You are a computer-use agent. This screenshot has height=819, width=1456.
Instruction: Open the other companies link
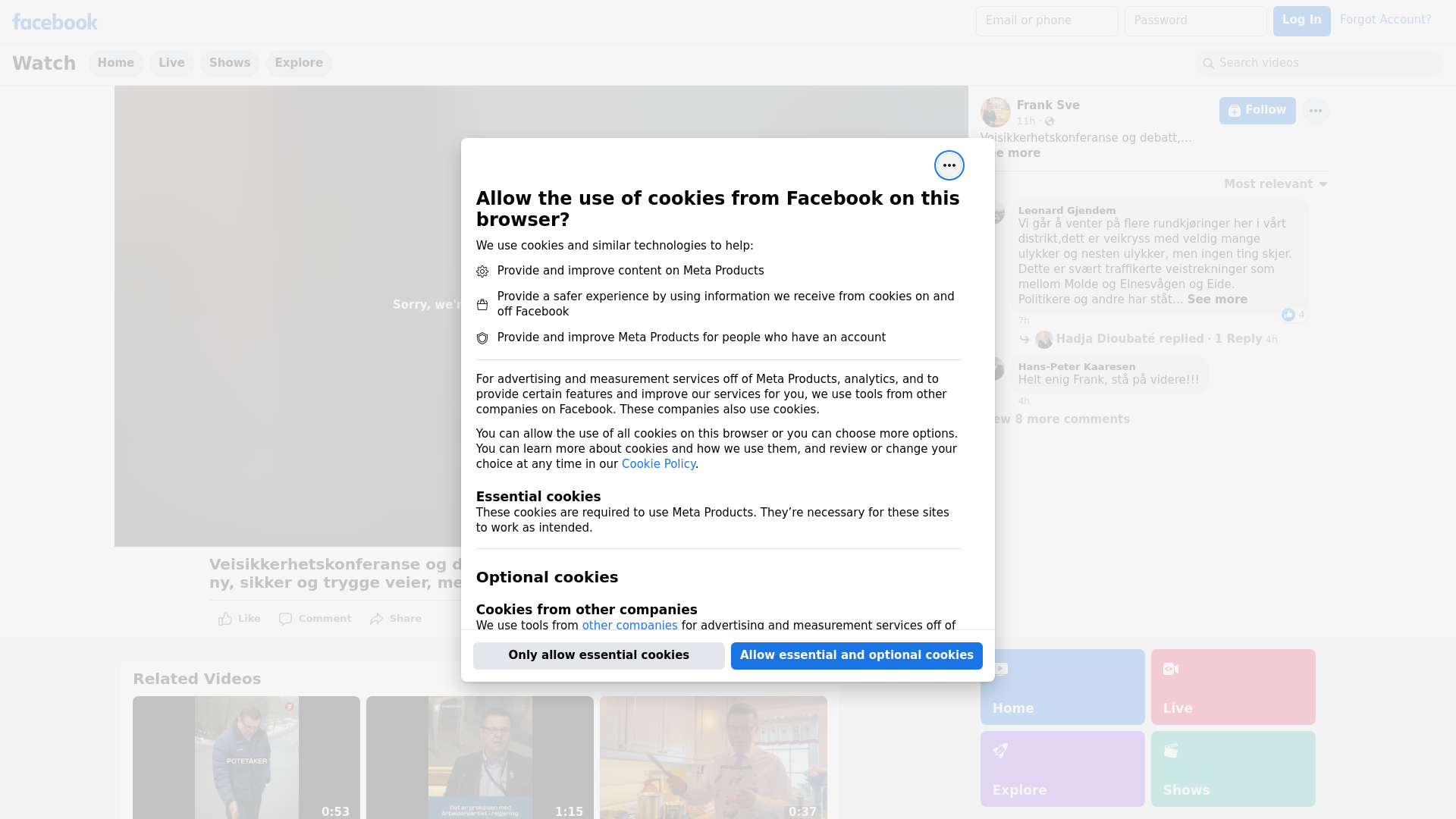tap(629, 626)
